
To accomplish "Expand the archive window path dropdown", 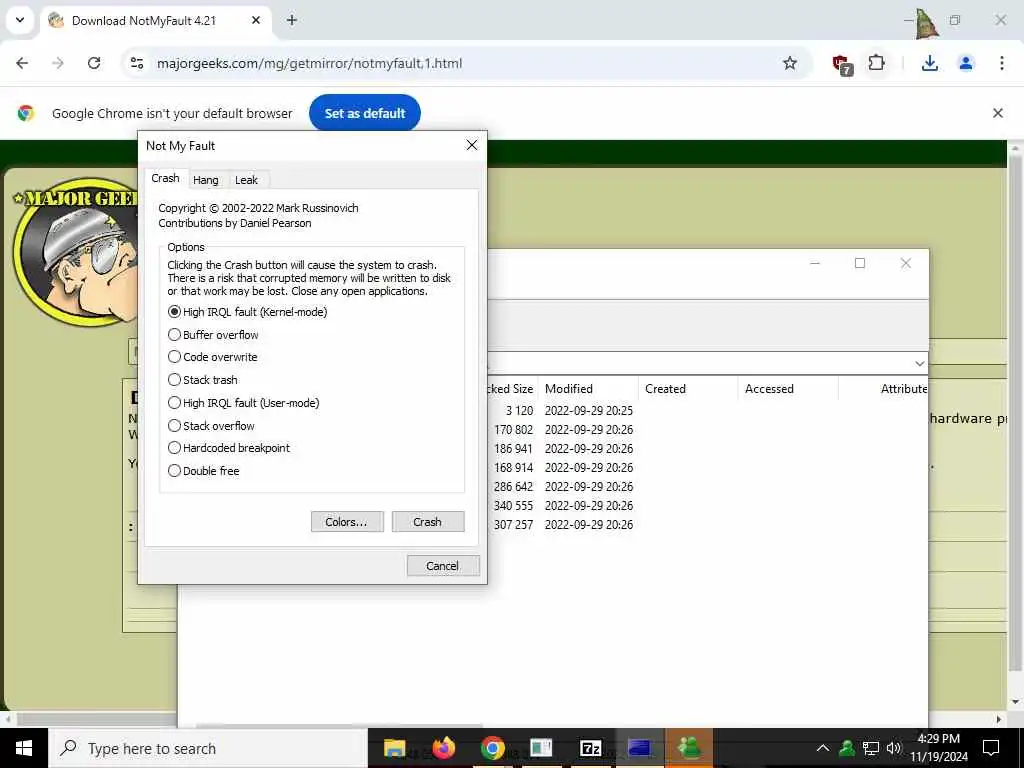I will [920, 363].
